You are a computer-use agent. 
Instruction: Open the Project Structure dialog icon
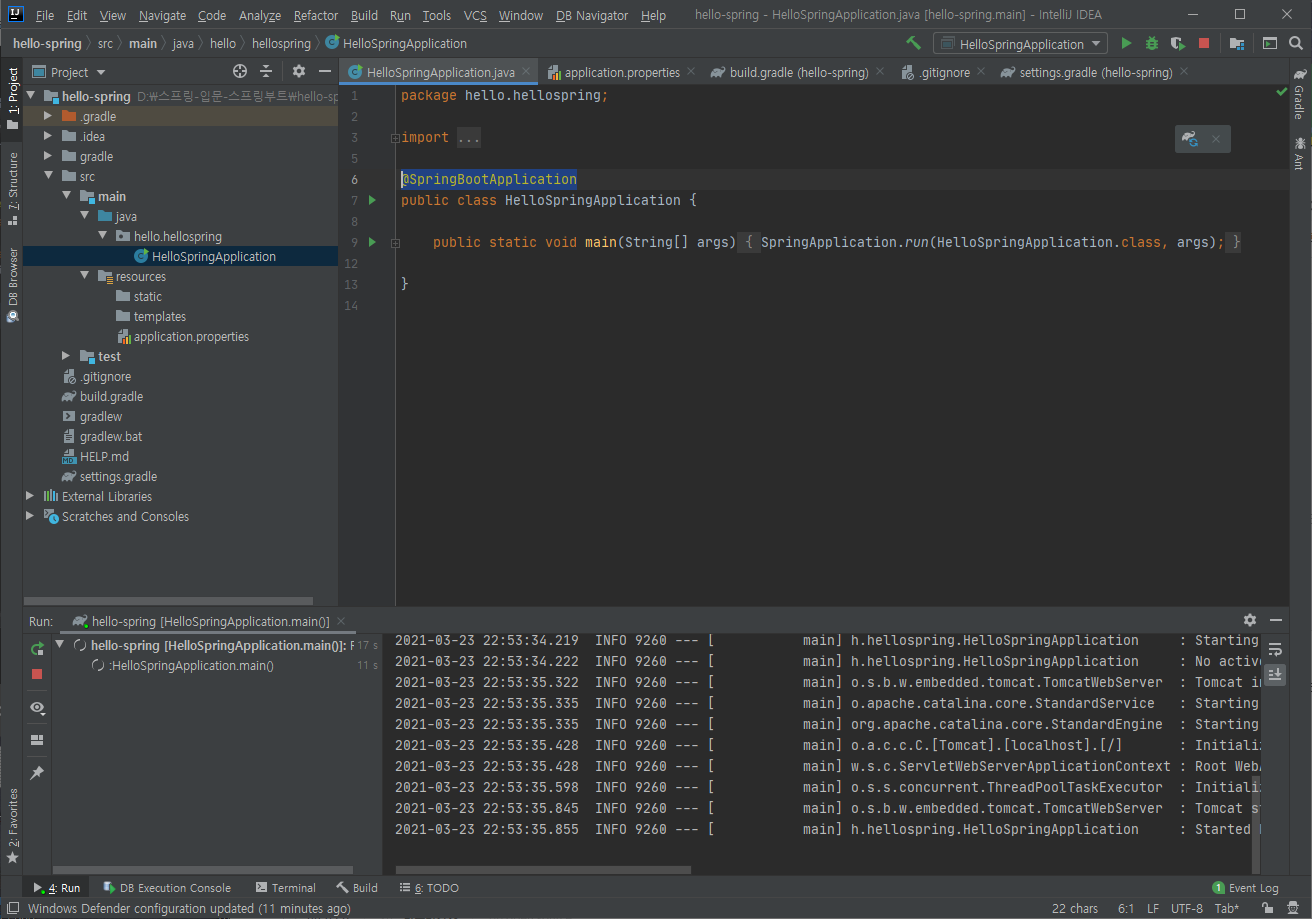(x=1237, y=43)
